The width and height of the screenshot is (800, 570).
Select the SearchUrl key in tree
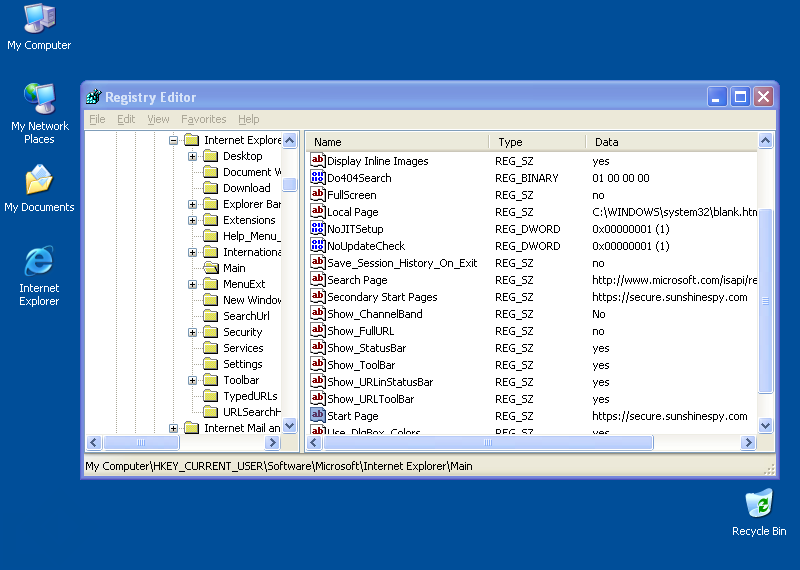[x=246, y=316]
